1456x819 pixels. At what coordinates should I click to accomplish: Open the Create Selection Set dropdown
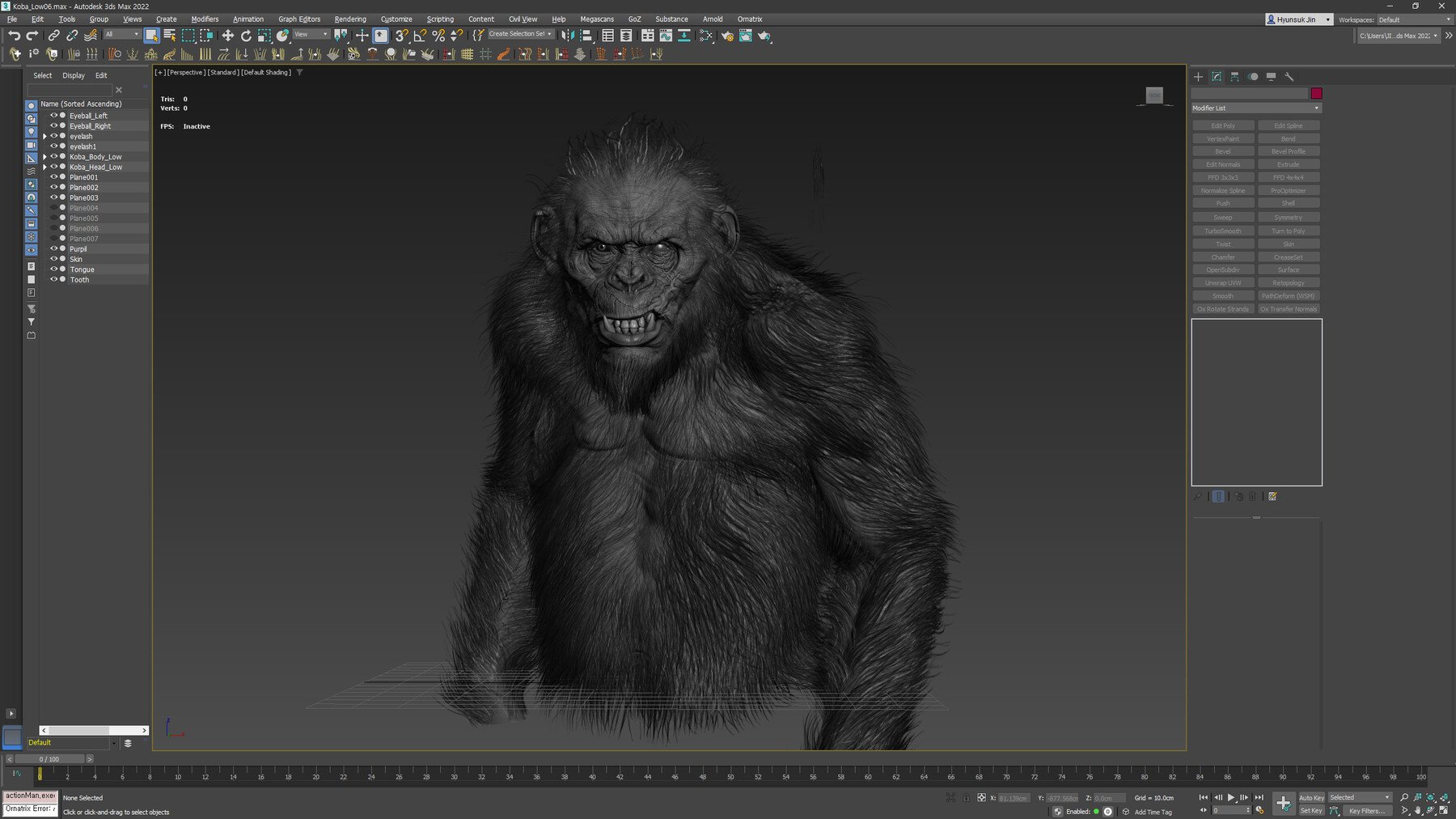pyautogui.click(x=520, y=34)
